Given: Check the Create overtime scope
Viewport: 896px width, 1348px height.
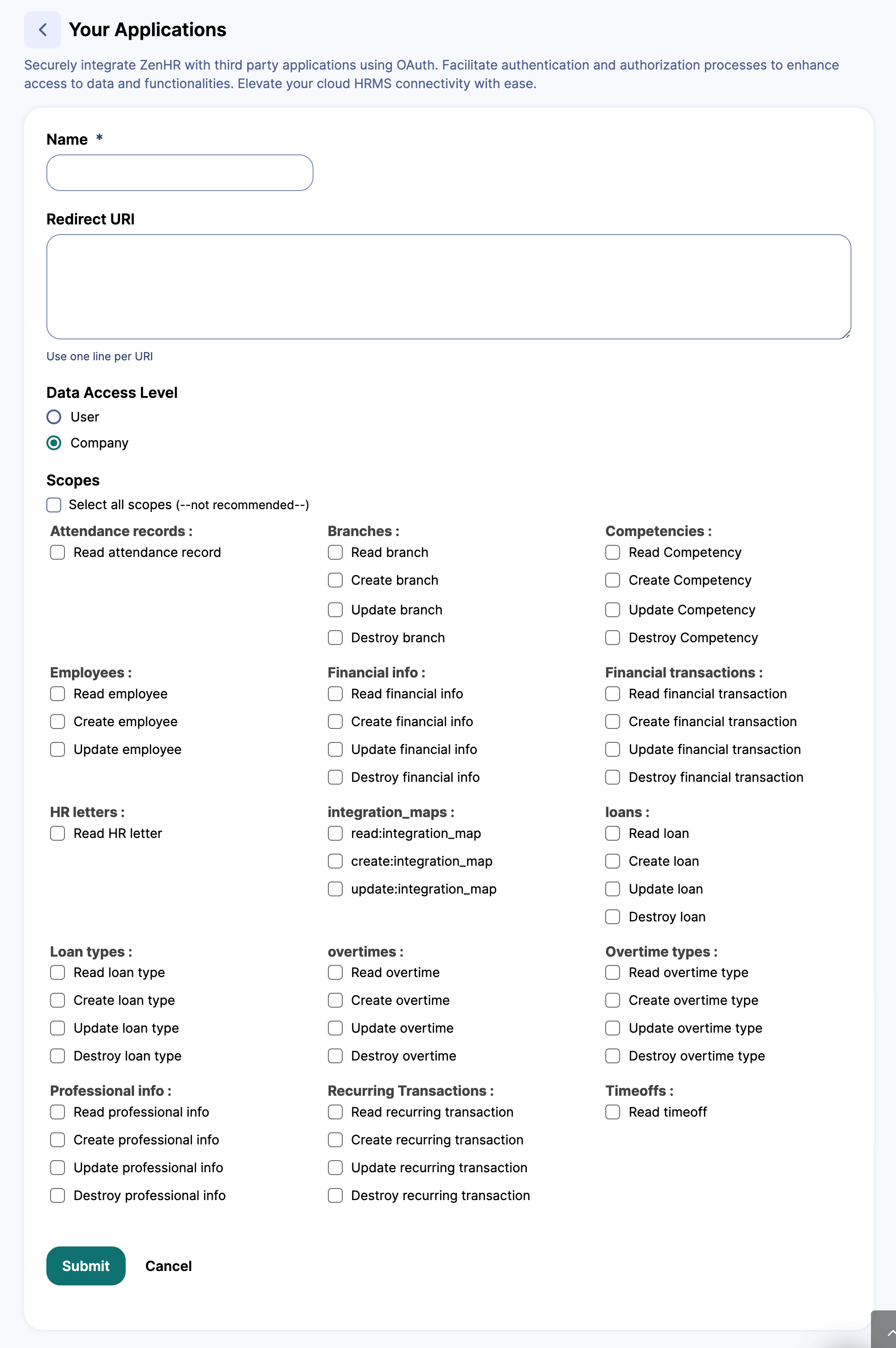Looking at the screenshot, I should [x=335, y=1000].
